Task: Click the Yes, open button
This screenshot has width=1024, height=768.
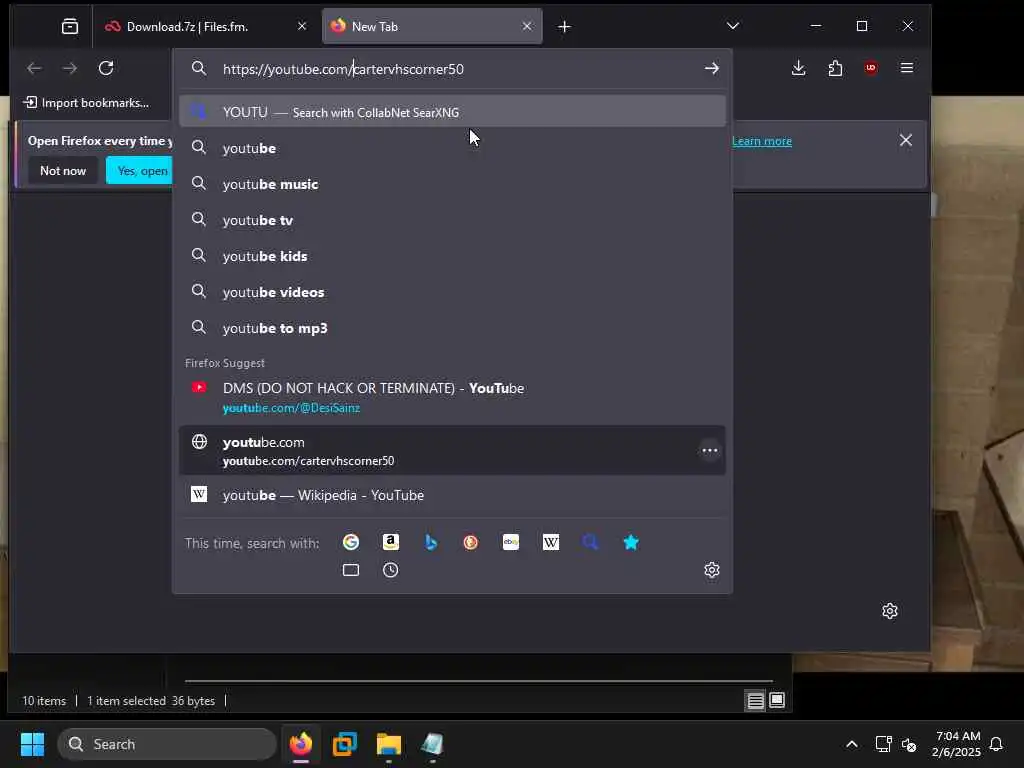Action: tap(140, 170)
